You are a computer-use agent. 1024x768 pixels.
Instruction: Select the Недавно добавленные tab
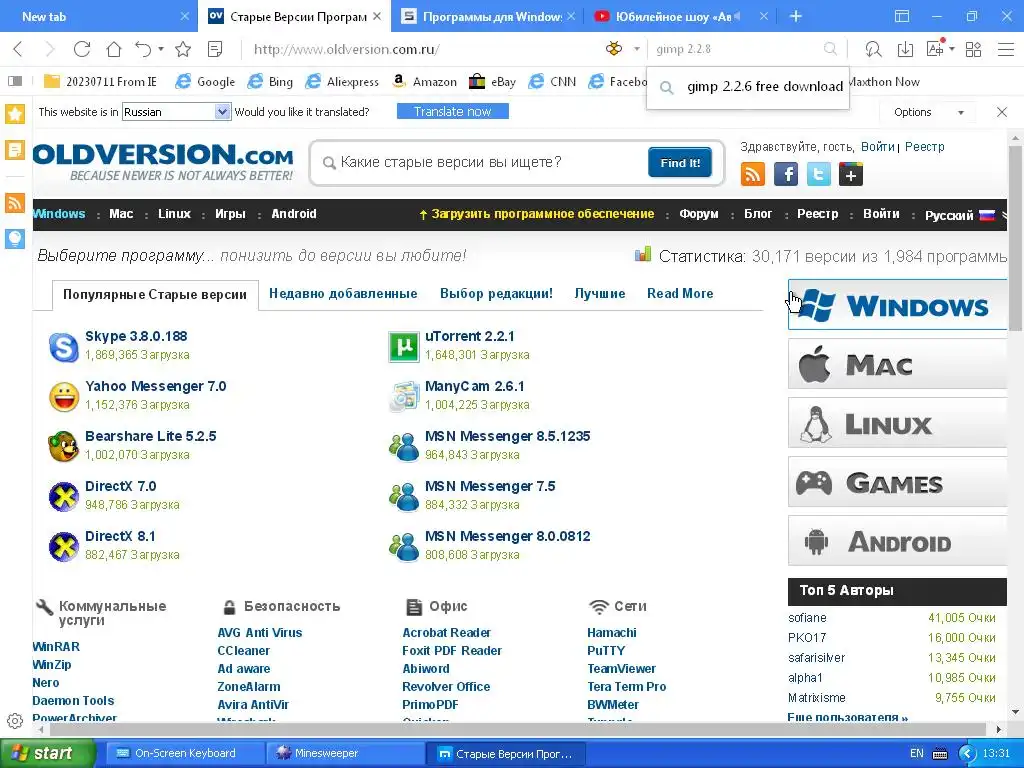click(x=343, y=294)
